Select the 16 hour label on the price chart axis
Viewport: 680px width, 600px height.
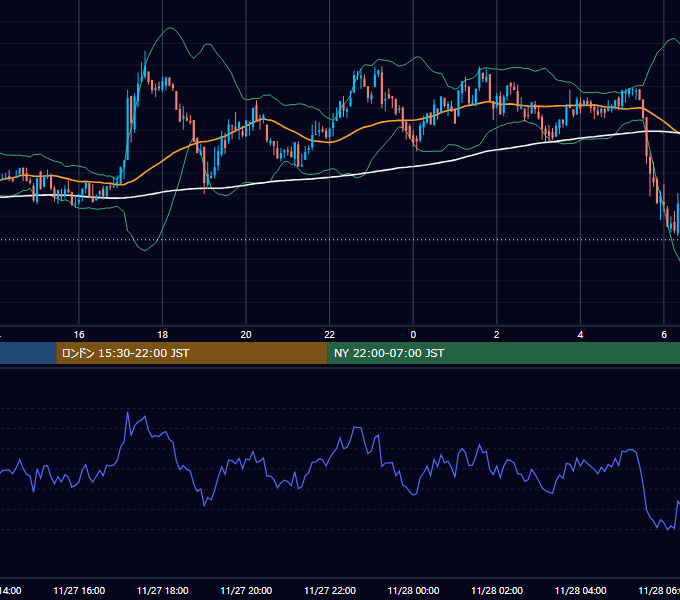click(x=79, y=335)
